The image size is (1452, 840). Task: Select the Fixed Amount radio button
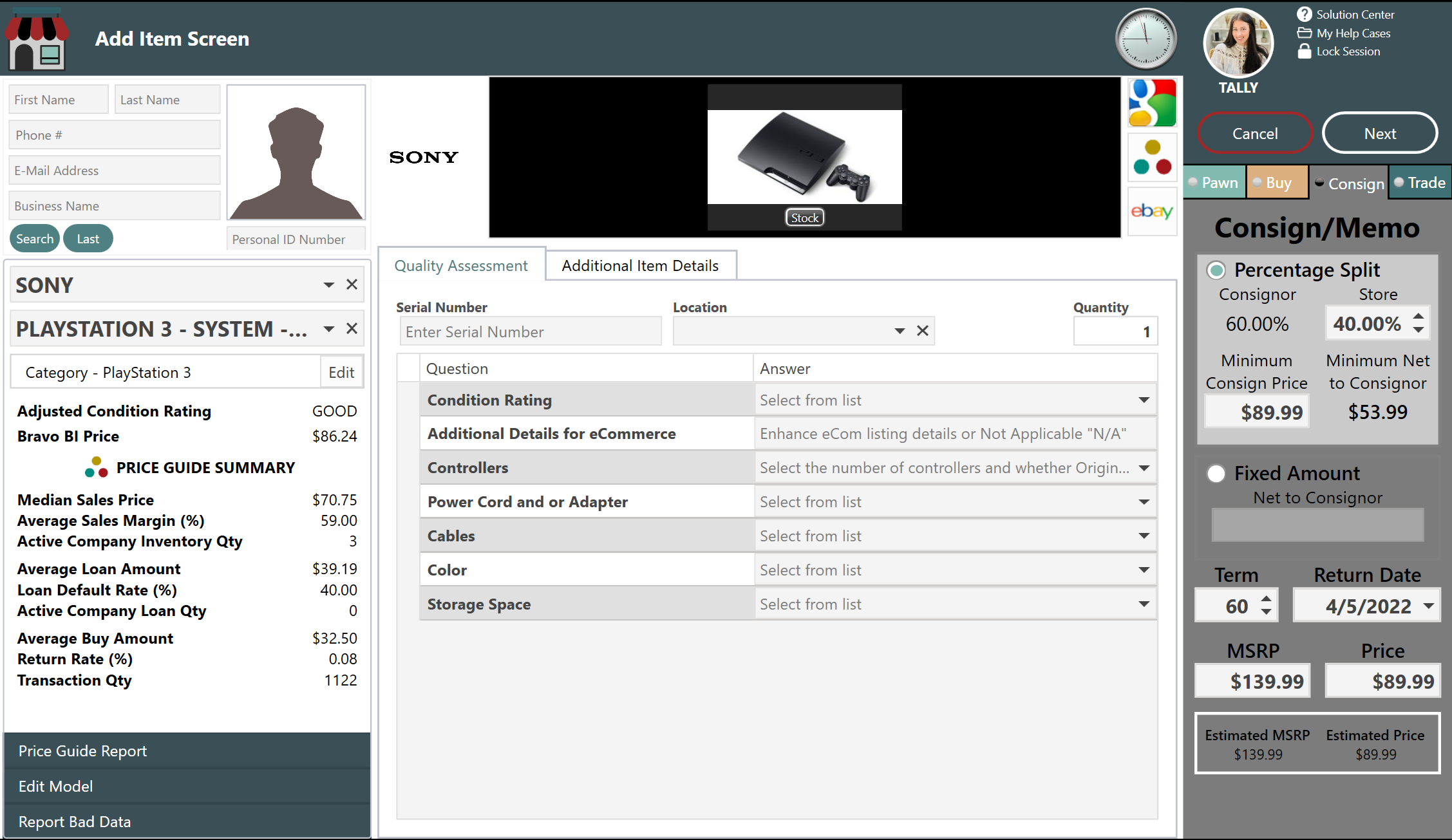coord(1216,474)
